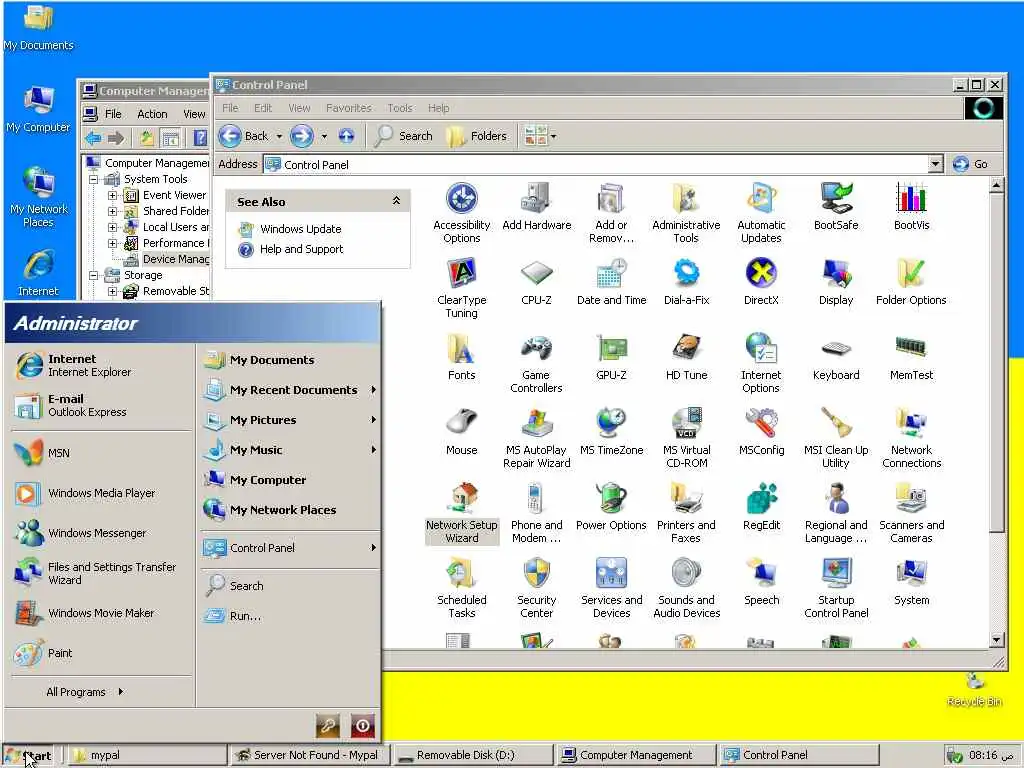
Task: Open All Programs in Start menu
Action: (85, 692)
